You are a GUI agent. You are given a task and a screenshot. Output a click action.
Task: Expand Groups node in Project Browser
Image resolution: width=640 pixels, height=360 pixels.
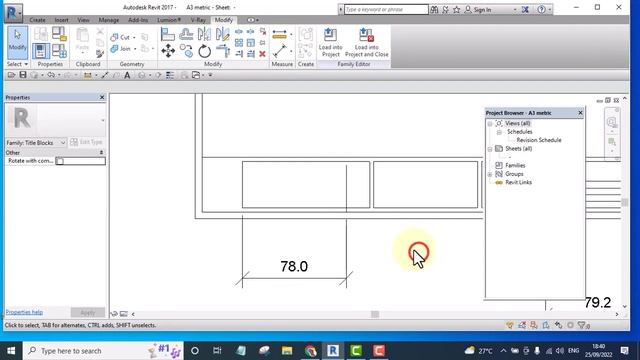click(490, 174)
